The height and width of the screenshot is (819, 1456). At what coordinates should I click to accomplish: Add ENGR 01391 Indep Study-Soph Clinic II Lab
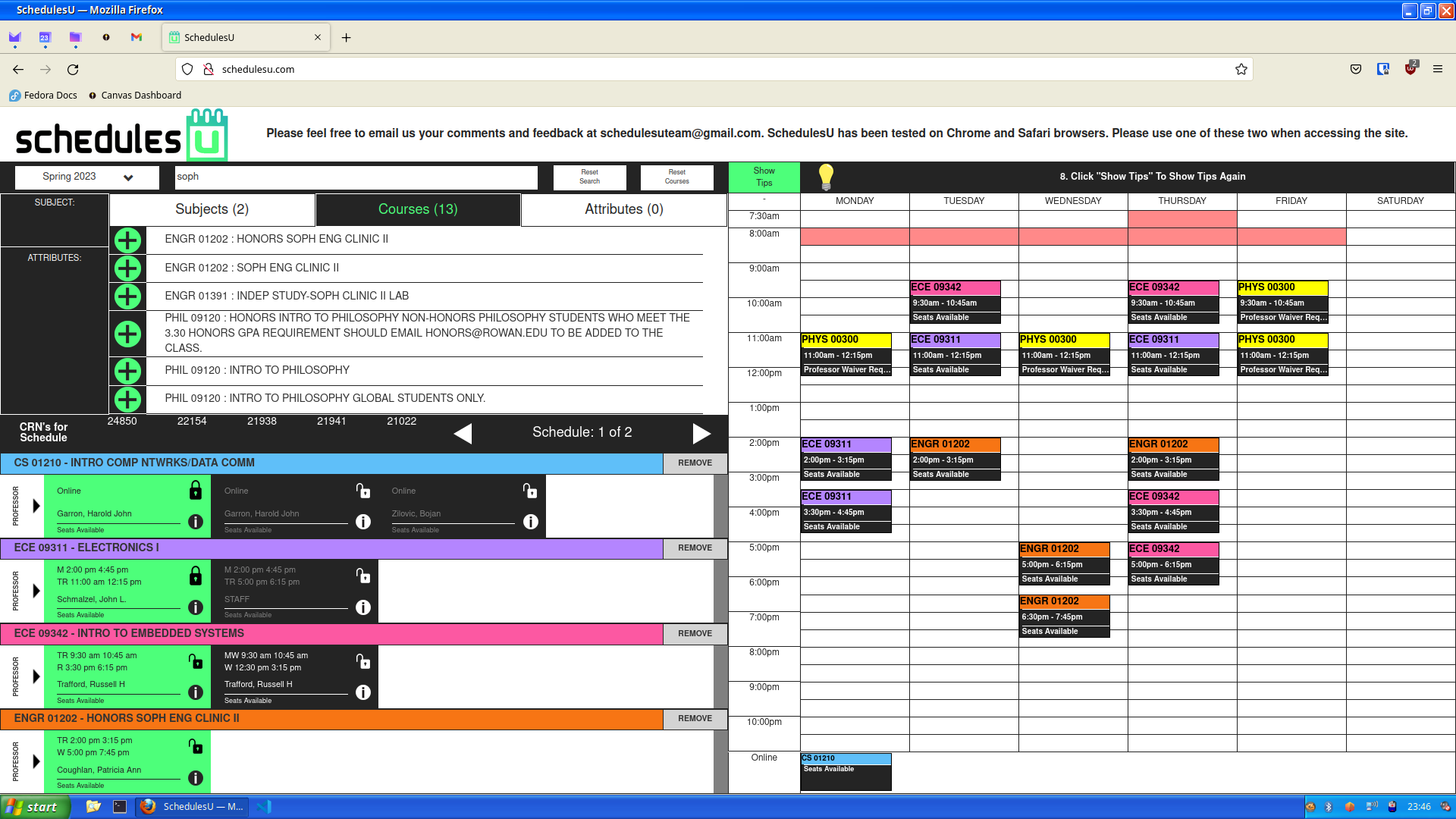pyautogui.click(x=127, y=297)
